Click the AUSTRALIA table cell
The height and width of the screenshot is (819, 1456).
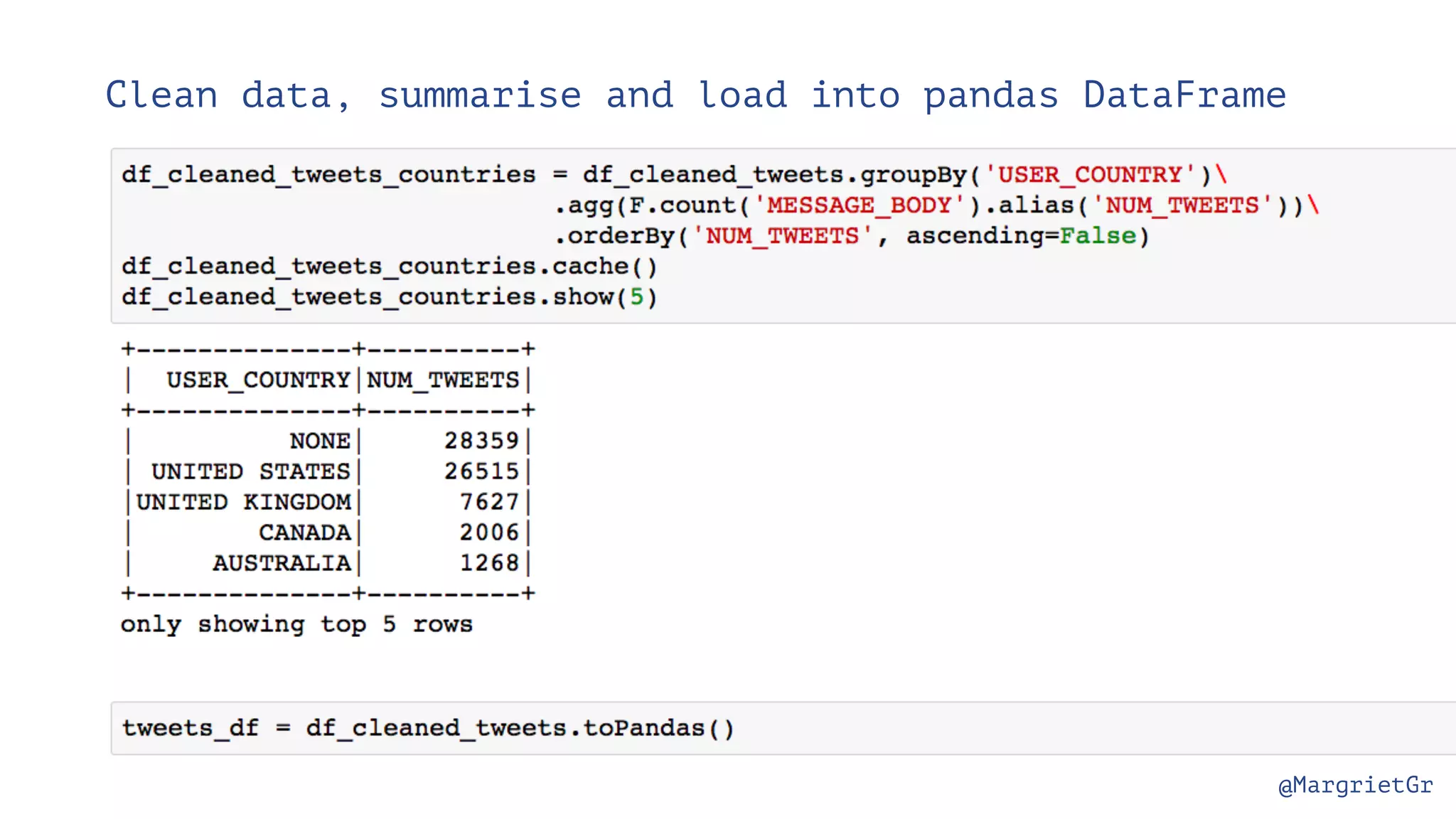282,563
